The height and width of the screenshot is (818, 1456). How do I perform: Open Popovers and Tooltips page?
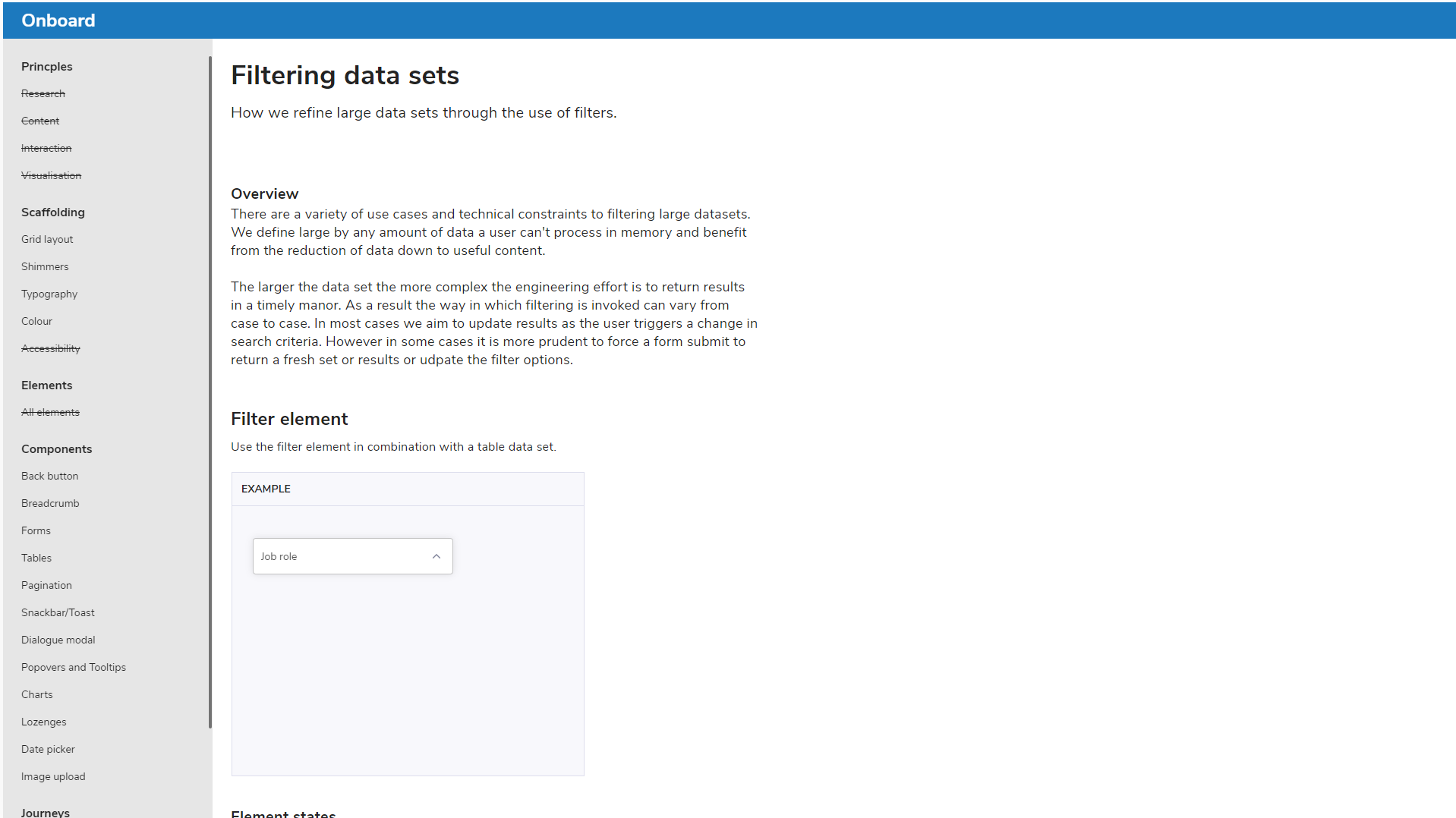(x=74, y=667)
